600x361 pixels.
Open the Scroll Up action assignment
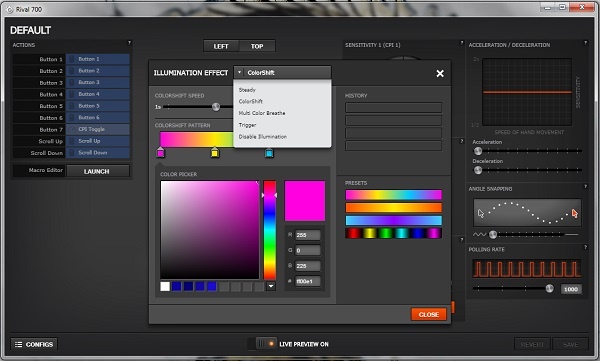coord(98,141)
